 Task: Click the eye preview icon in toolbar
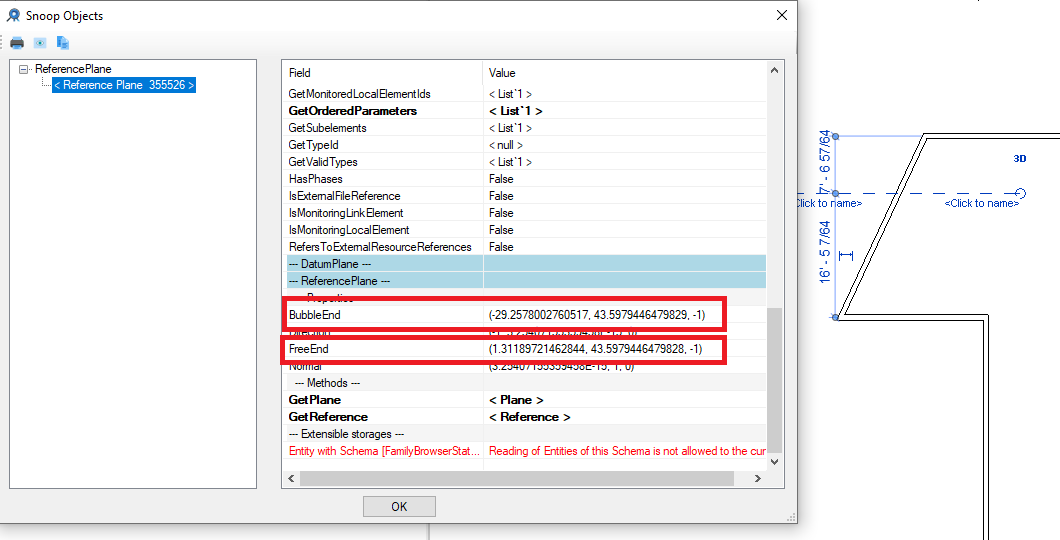(x=40, y=43)
